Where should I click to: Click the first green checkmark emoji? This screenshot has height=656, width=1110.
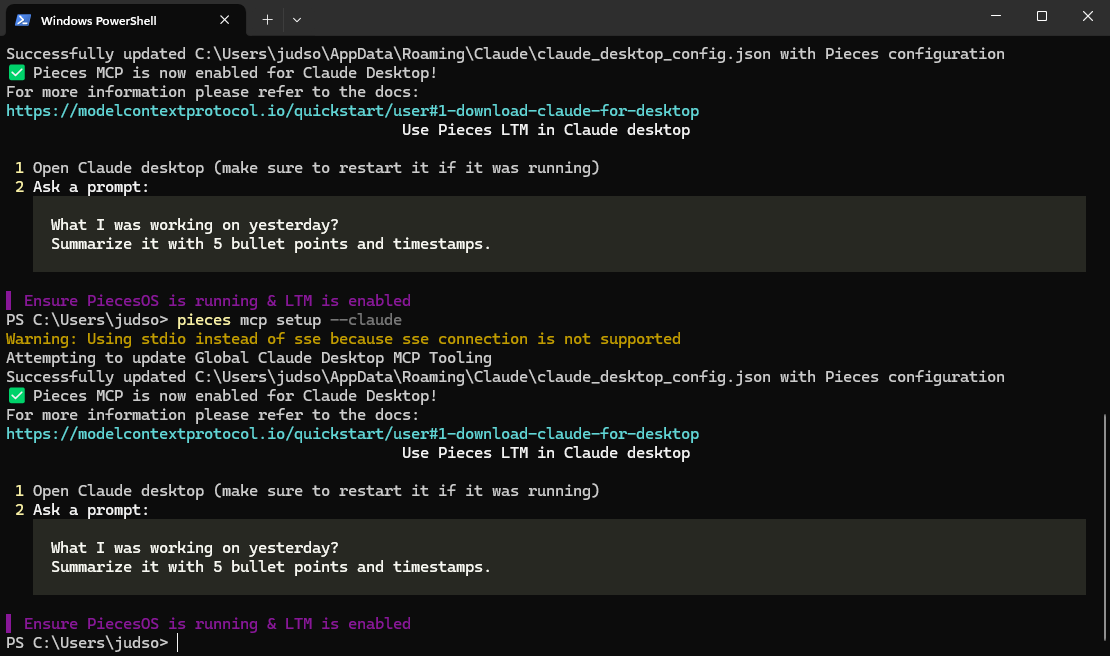[17, 73]
